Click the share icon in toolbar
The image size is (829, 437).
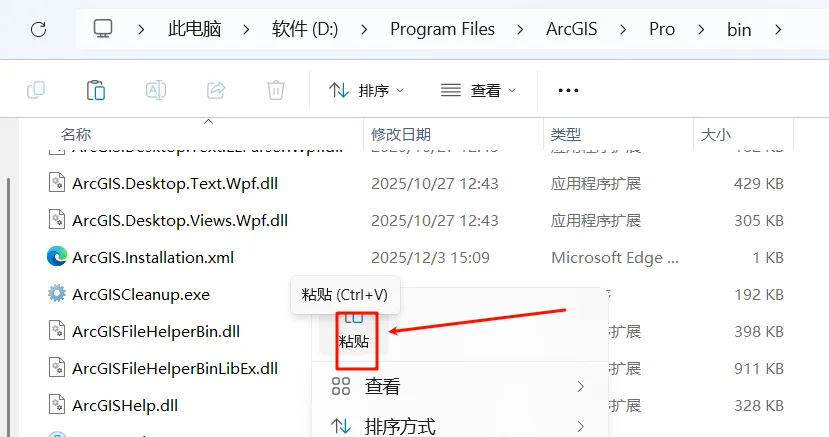point(216,90)
